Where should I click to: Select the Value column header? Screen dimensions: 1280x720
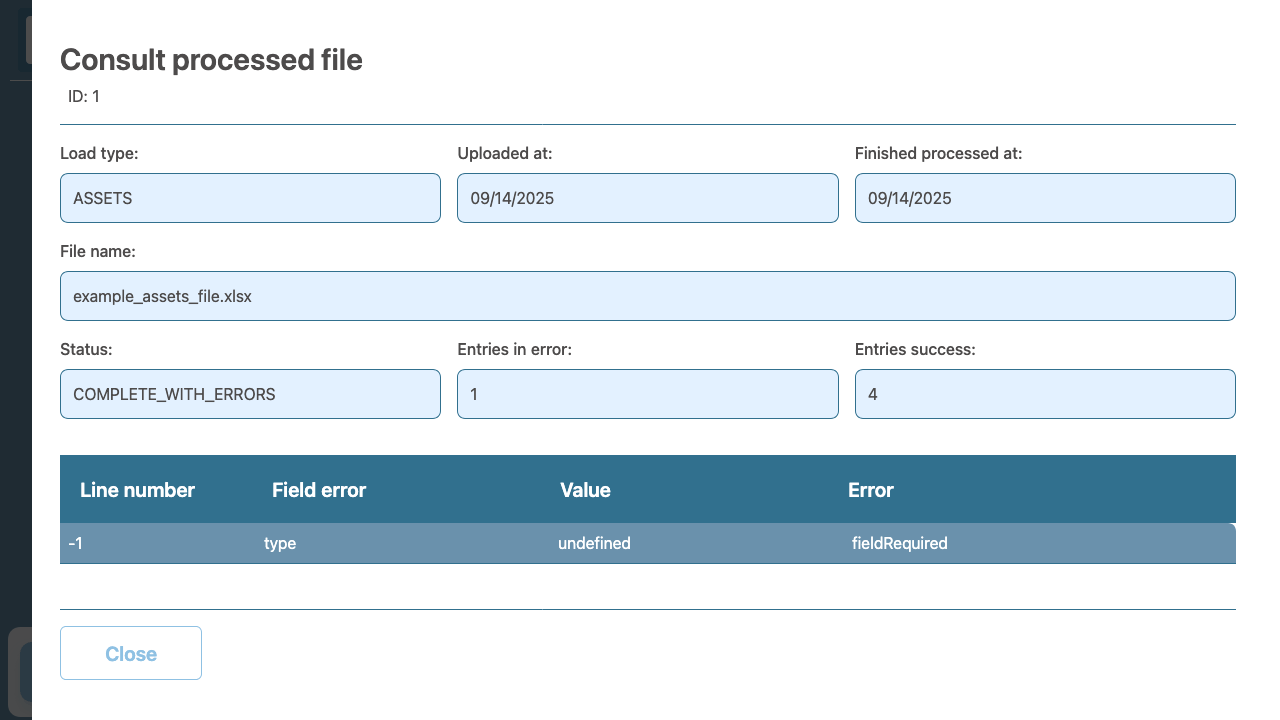(585, 490)
